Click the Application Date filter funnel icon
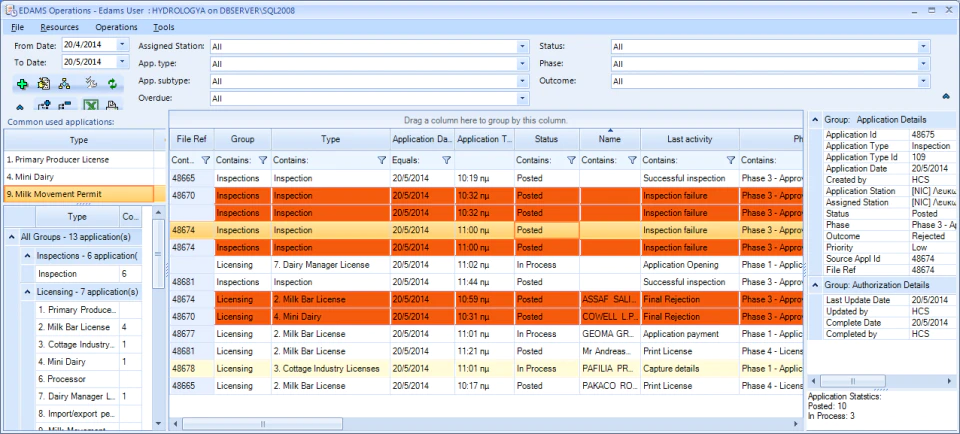Viewport: 960px width, 434px height. [446, 160]
